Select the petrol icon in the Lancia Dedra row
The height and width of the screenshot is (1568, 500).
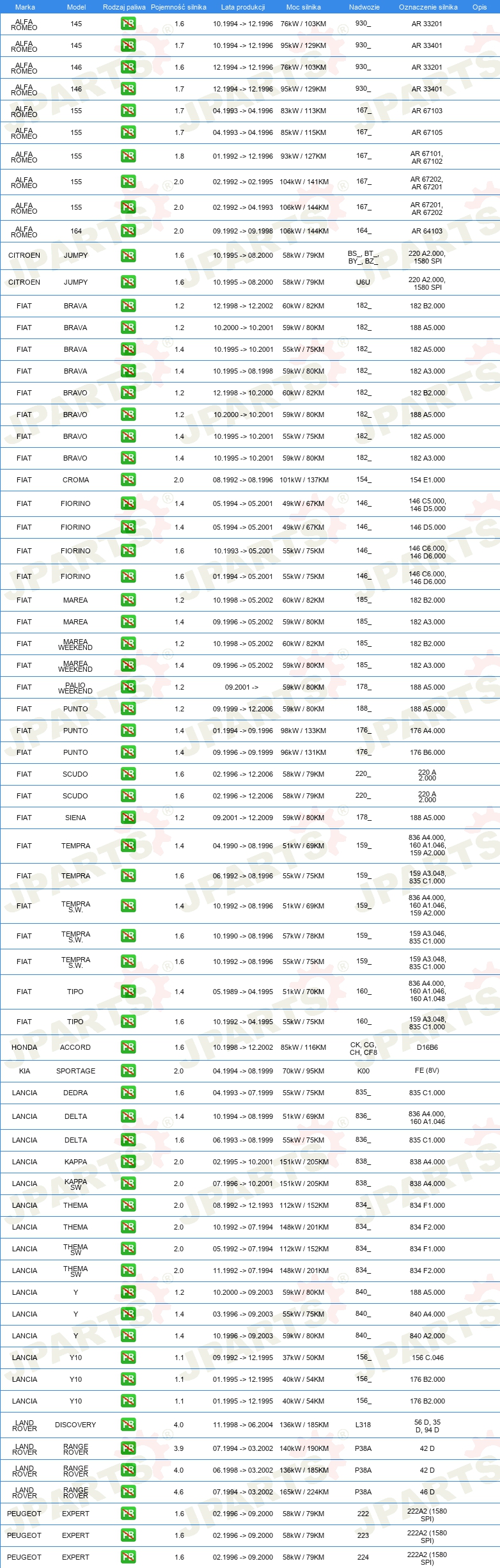(x=128, y=1093)
